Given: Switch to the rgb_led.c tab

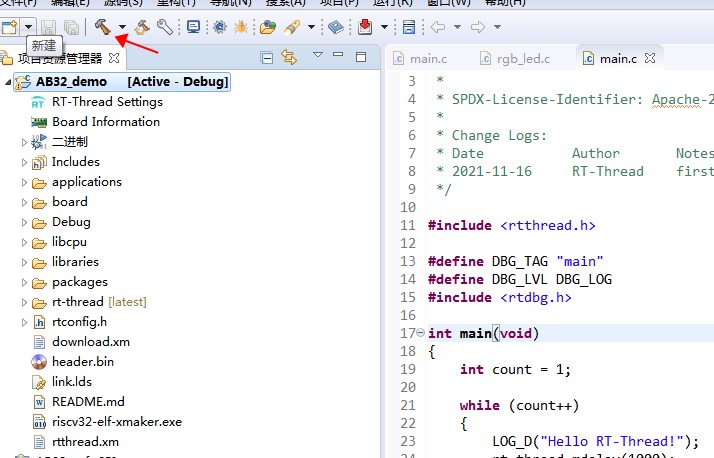Looking at the screenshot, I should [515, 59].
